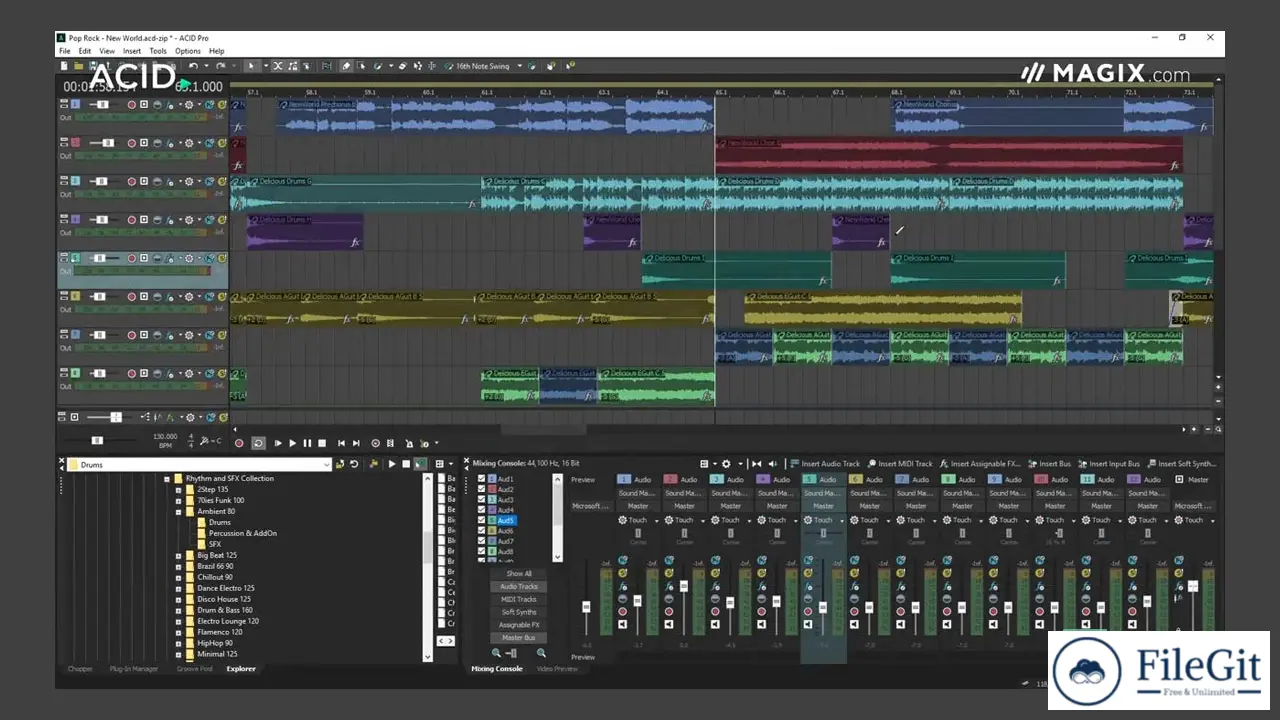Toggle the Soft Synths filter button
Image resolution: width=1280 pixels, height=720 pixels.
519,612
